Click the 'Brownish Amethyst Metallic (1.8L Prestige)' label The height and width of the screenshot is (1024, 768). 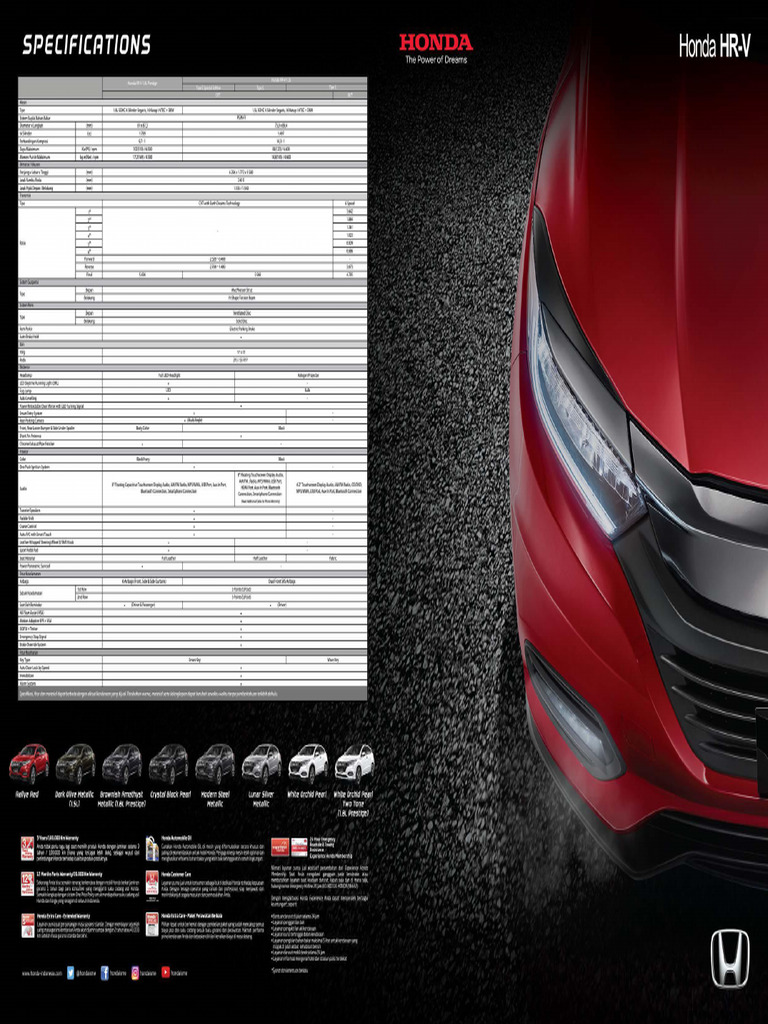pos(121,799)
